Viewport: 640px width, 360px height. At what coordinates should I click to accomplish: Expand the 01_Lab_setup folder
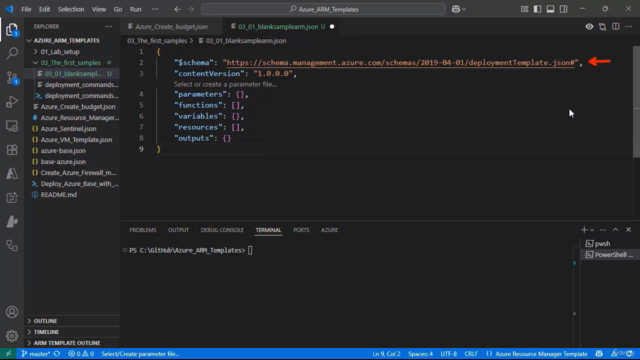pos(36,52)
